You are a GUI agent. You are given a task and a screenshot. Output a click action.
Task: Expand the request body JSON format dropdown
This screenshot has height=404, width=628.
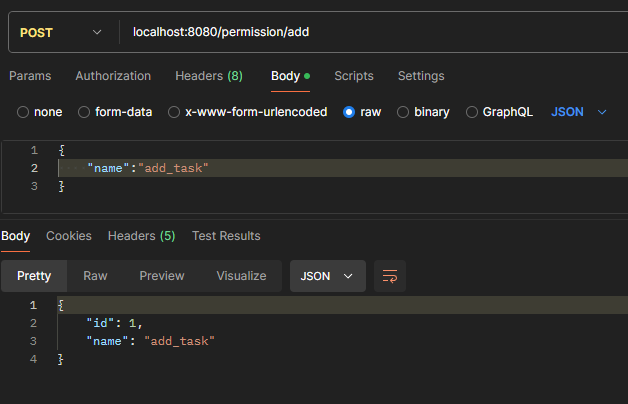coord(579,112)
